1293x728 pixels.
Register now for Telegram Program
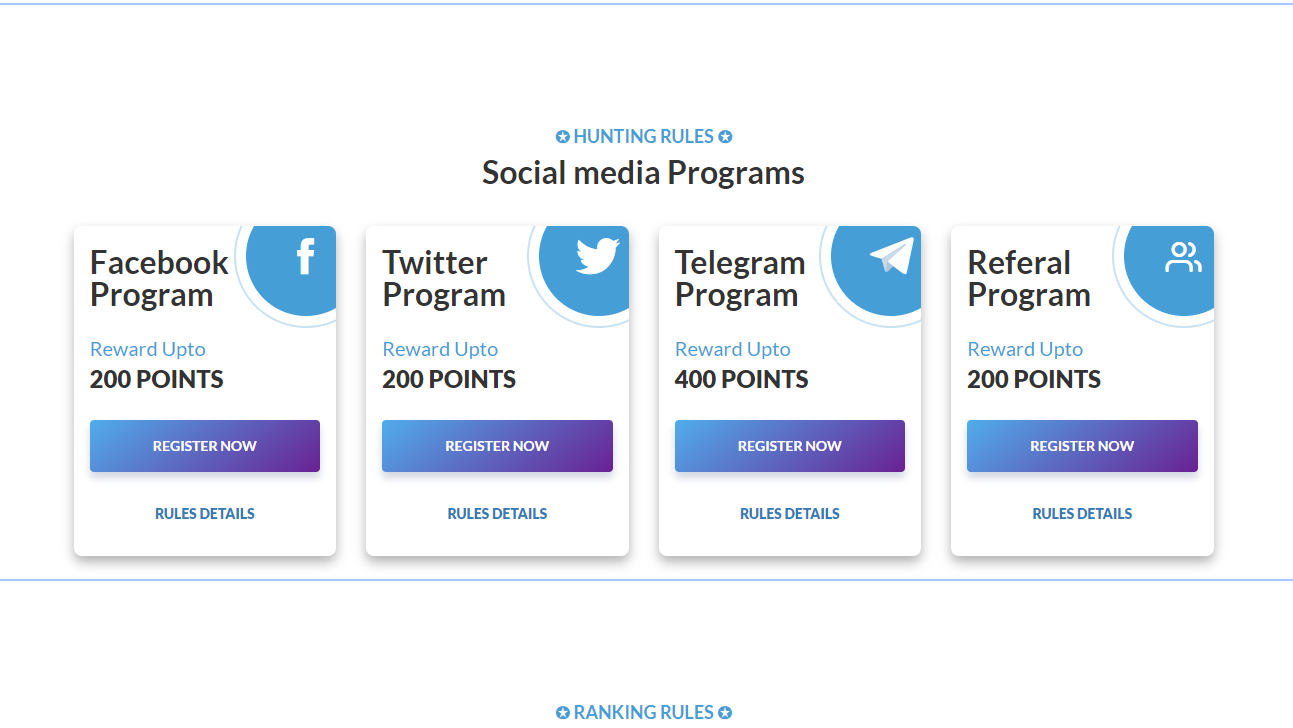click(x=790, y=446)
